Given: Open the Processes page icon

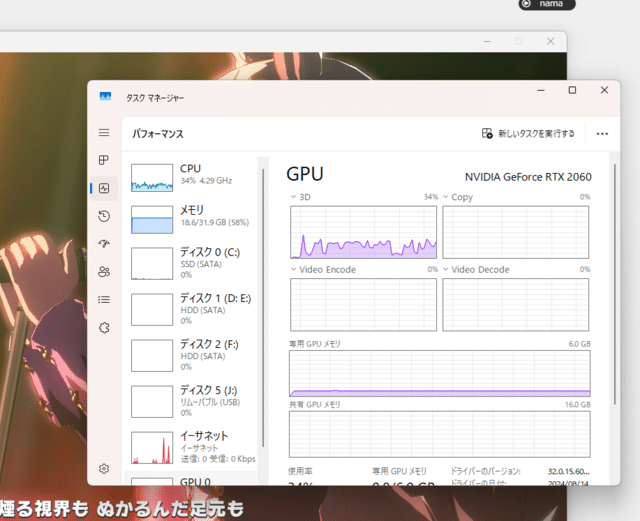Looking at the screenshot, I should tap(104, 160).
